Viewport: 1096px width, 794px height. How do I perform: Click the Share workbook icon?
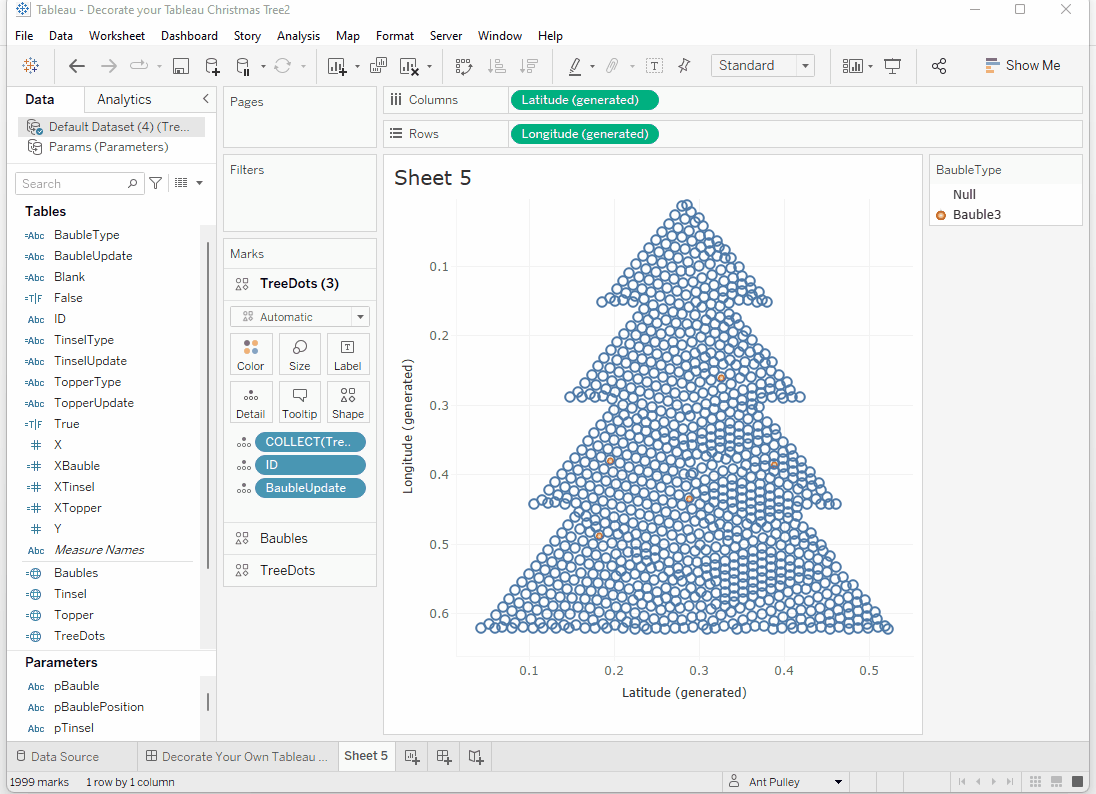pos(938,66)
